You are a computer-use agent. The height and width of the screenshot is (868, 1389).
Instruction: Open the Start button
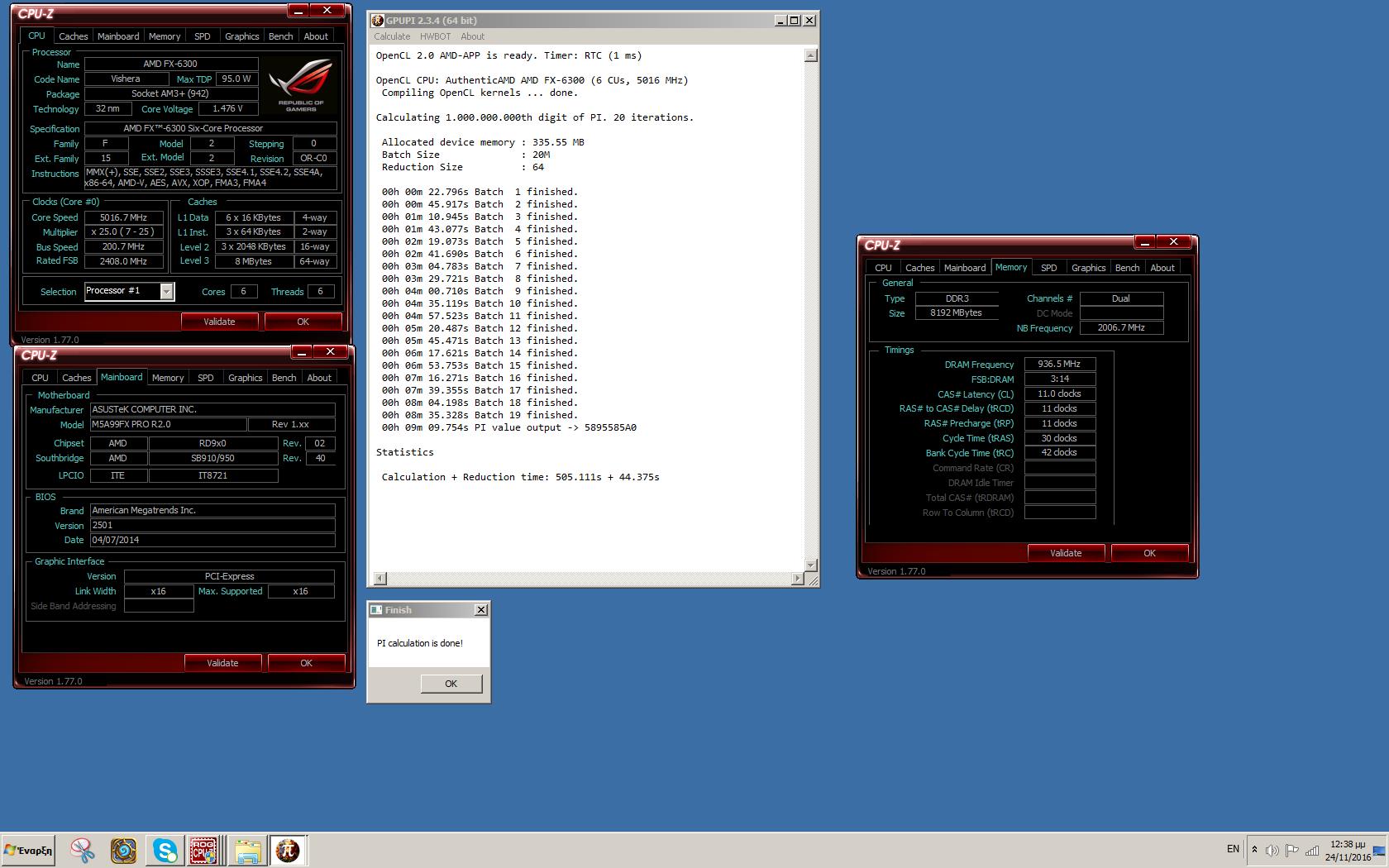[x=28, y=850]
